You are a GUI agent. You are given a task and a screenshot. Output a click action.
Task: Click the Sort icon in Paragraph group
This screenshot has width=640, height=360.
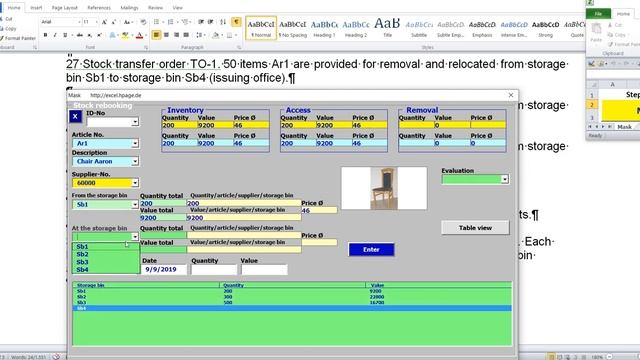(x=223, y=22)
